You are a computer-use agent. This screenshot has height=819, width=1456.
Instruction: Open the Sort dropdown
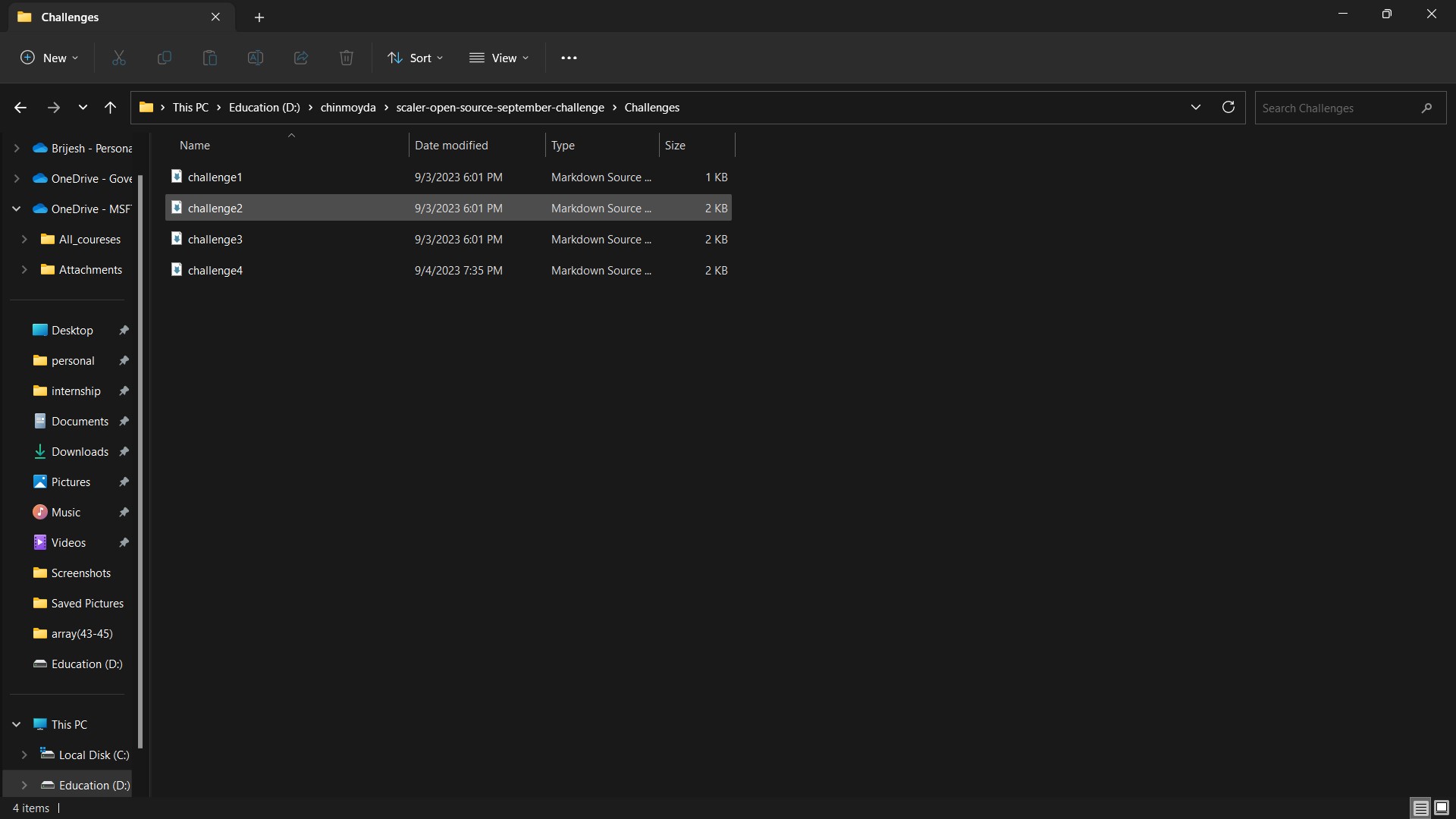tap(414, 58)
